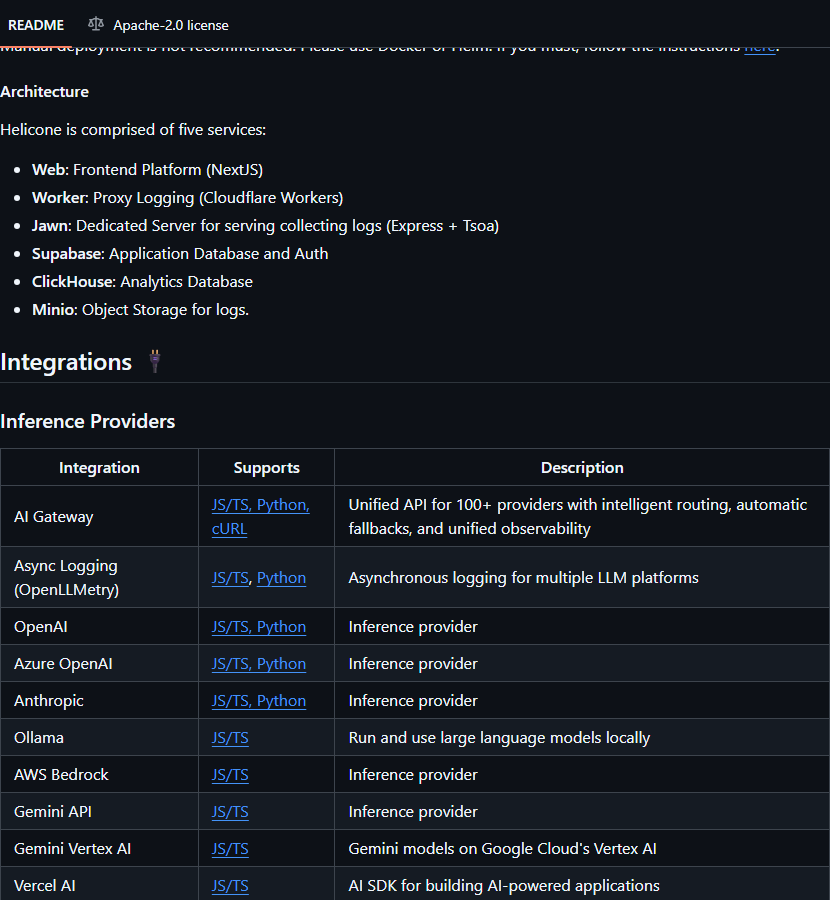Click "AI SDK for building AI-powered applications"
The width and height of the screenshot is (830, 900).
504,886
